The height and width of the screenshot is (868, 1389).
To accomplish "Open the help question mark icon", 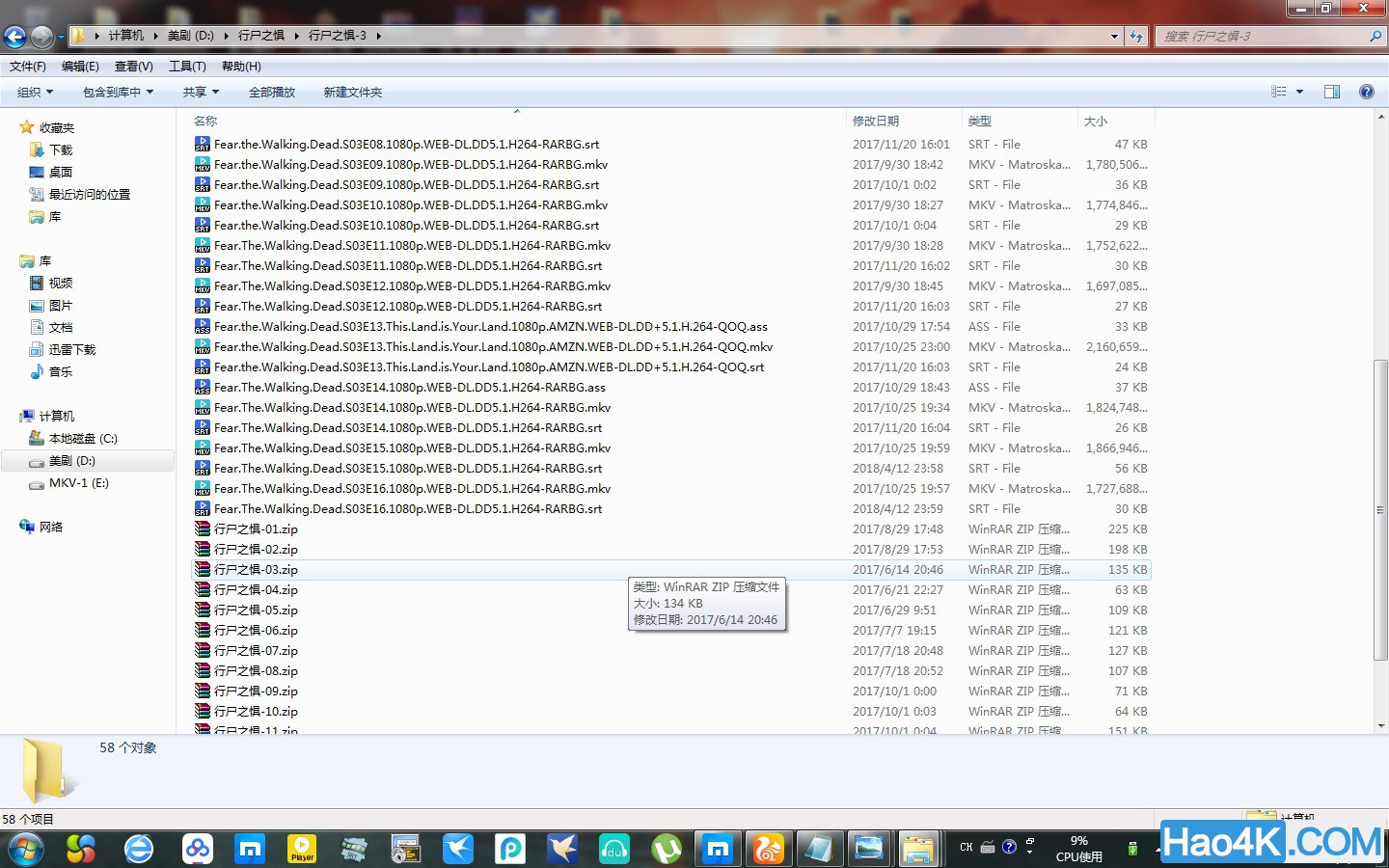I will click(1367, 92).
